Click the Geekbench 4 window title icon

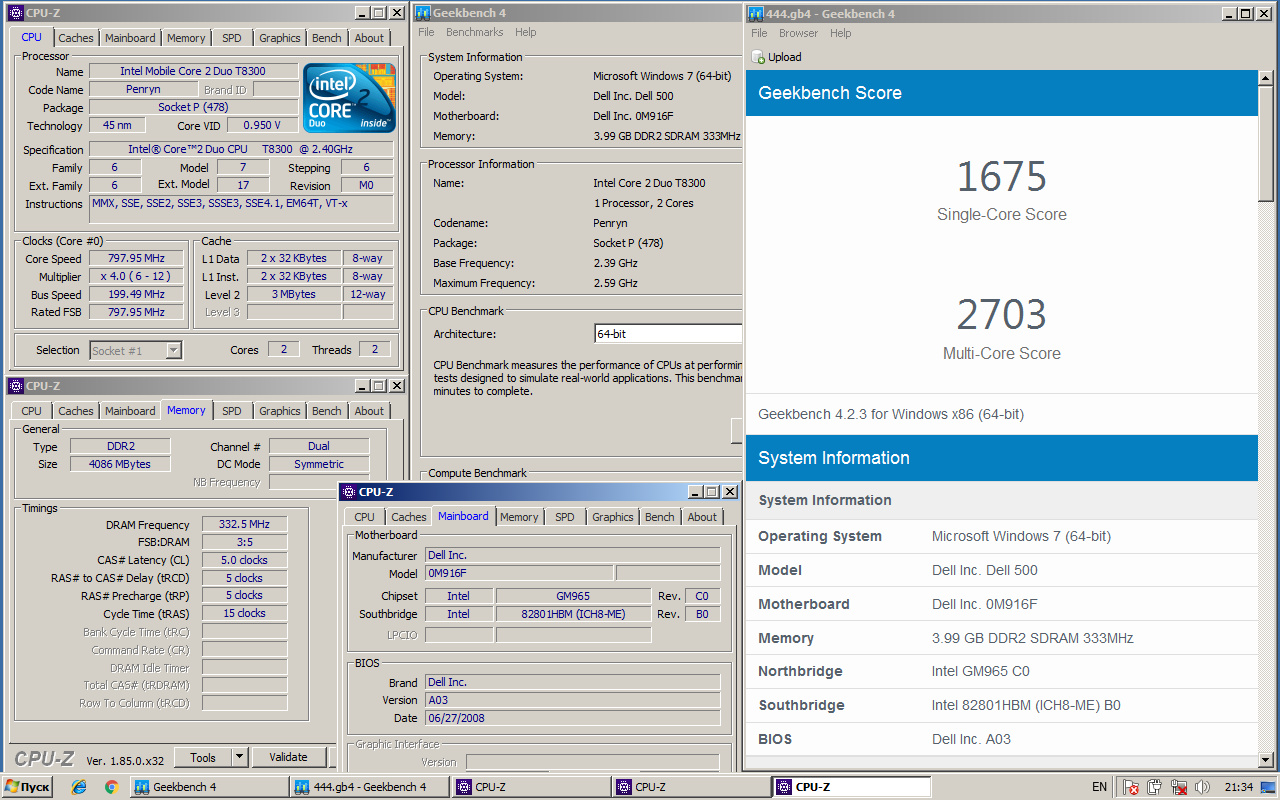(x=423, y=14)
